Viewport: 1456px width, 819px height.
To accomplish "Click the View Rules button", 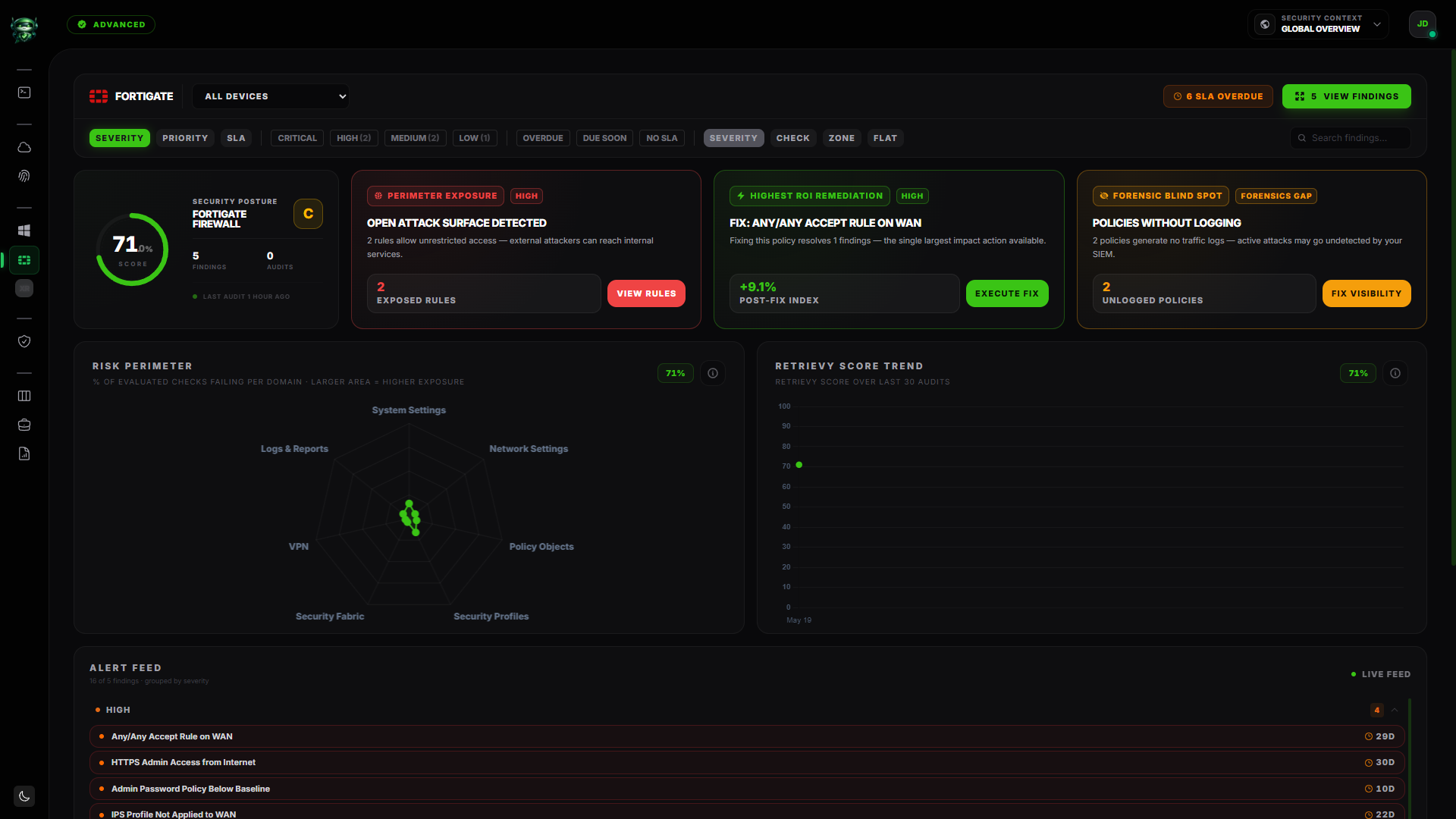I will pos(646,293).
